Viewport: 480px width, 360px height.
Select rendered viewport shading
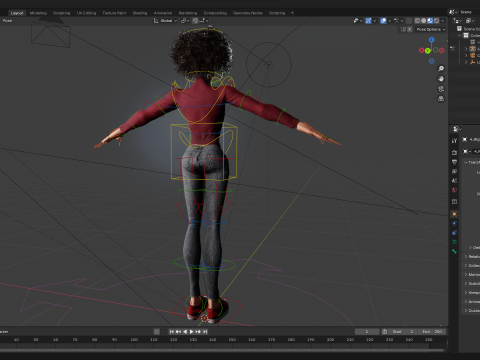tap(436, 21)
